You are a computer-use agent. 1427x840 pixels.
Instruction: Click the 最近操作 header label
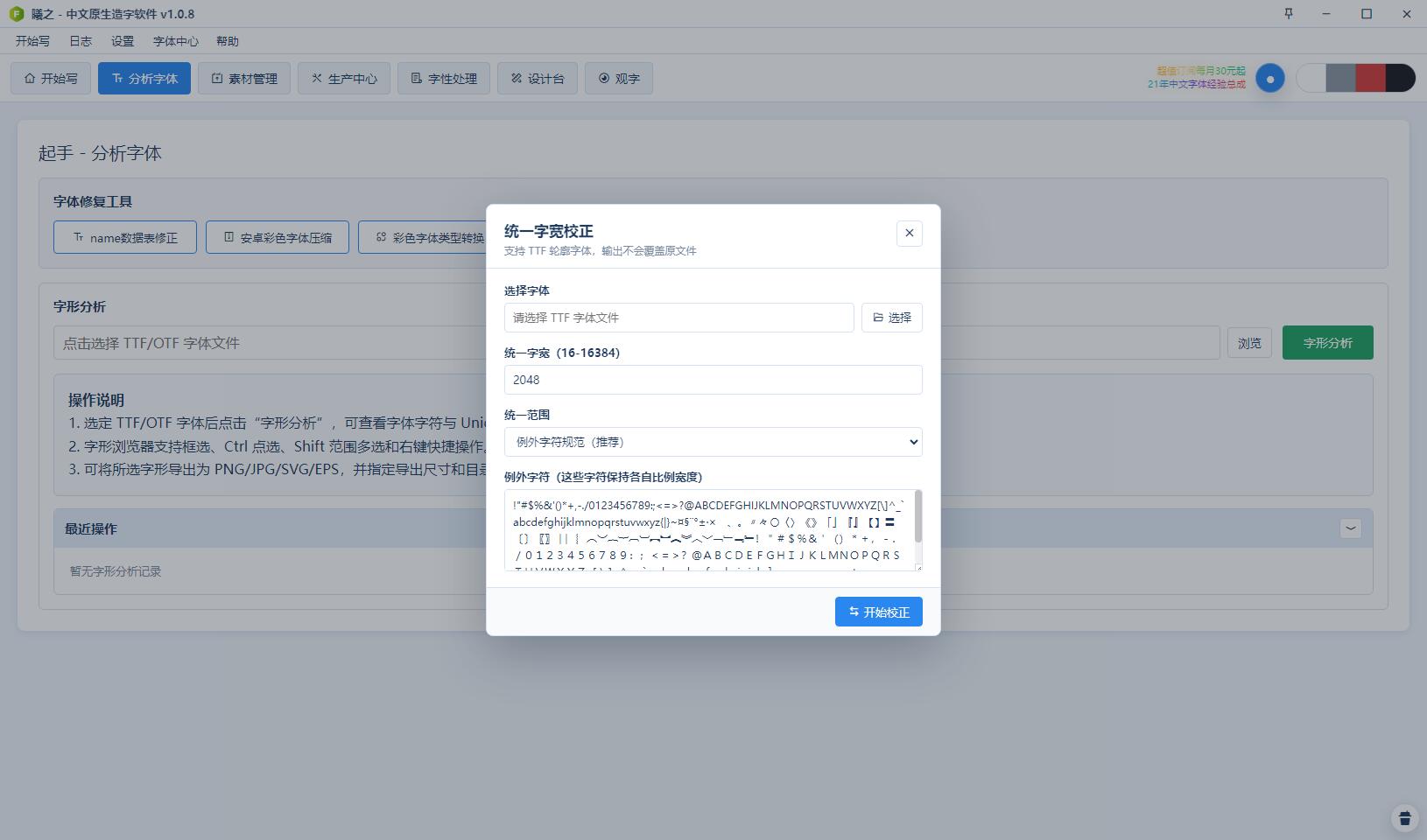91,528
